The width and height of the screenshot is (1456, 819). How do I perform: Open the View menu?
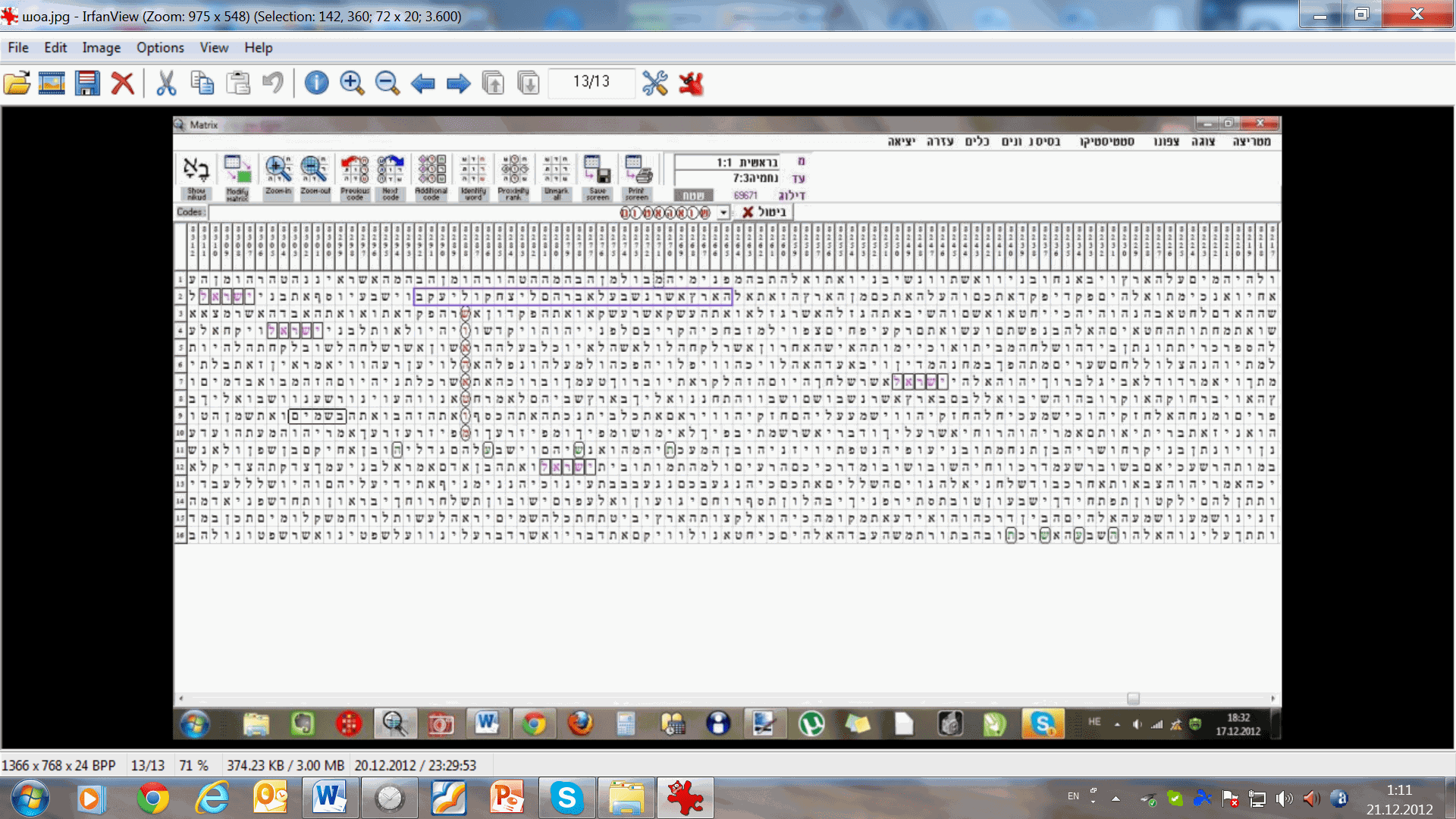pos(214,48)
